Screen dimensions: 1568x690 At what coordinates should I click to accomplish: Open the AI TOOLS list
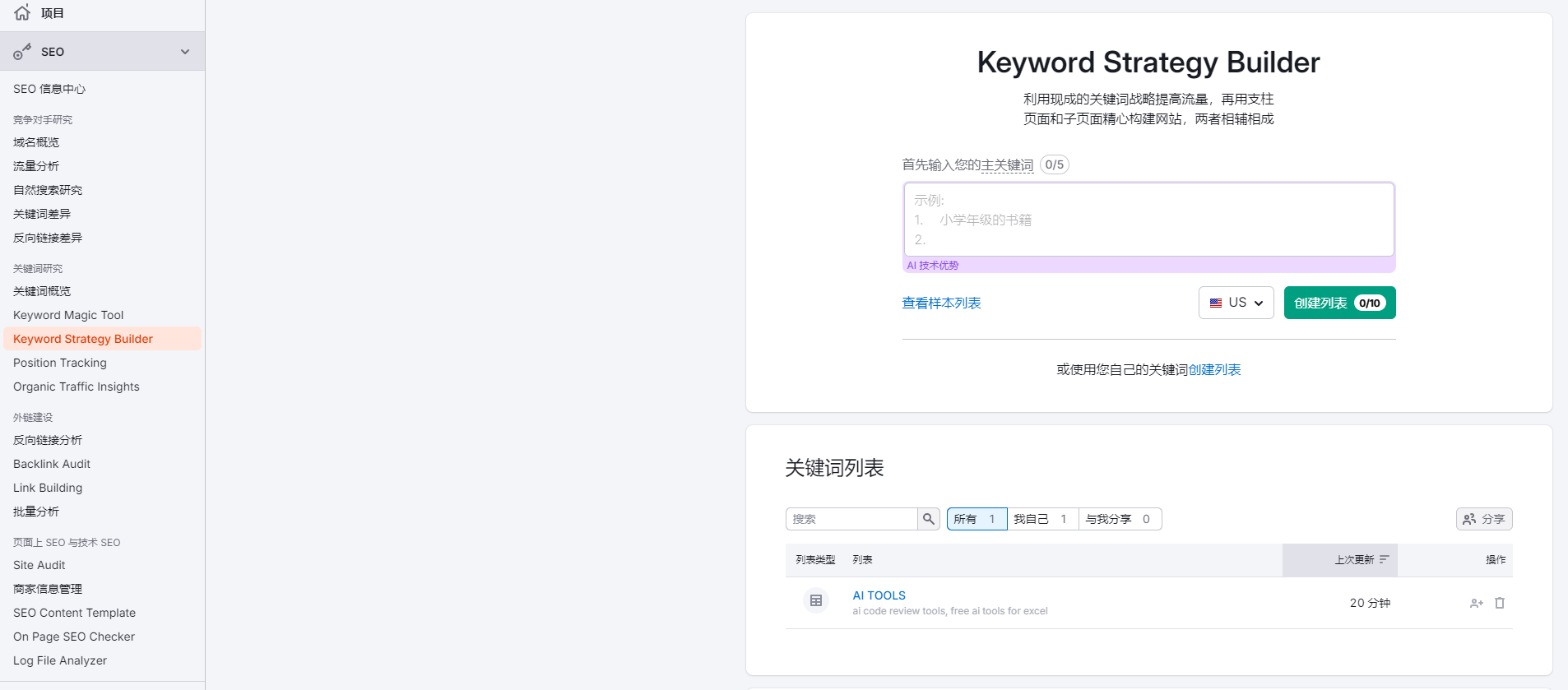pos(879,595)
